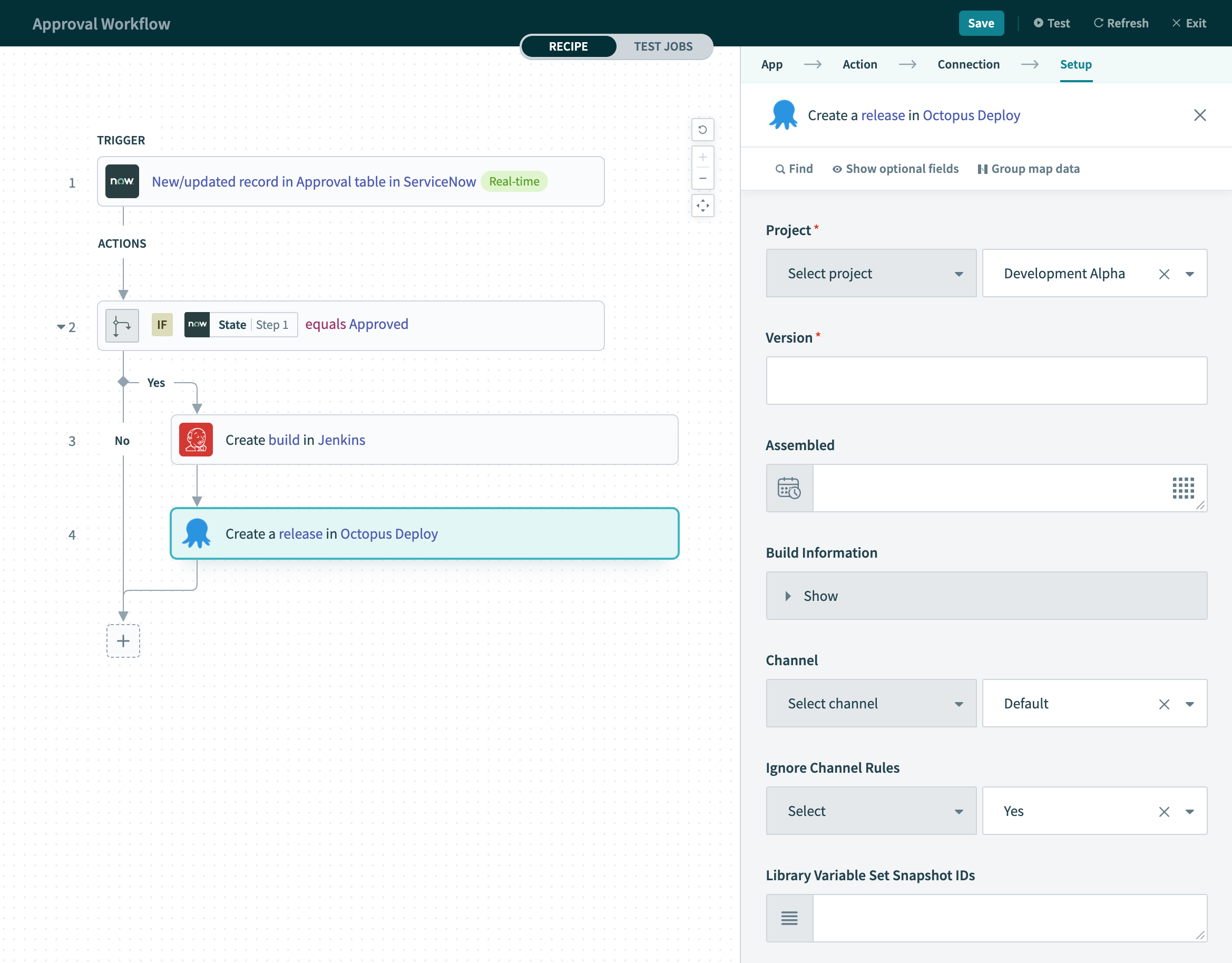This screenshot has height=963, width=1232.
Task: Toggle Group map data
Action: coord(1029,169)
